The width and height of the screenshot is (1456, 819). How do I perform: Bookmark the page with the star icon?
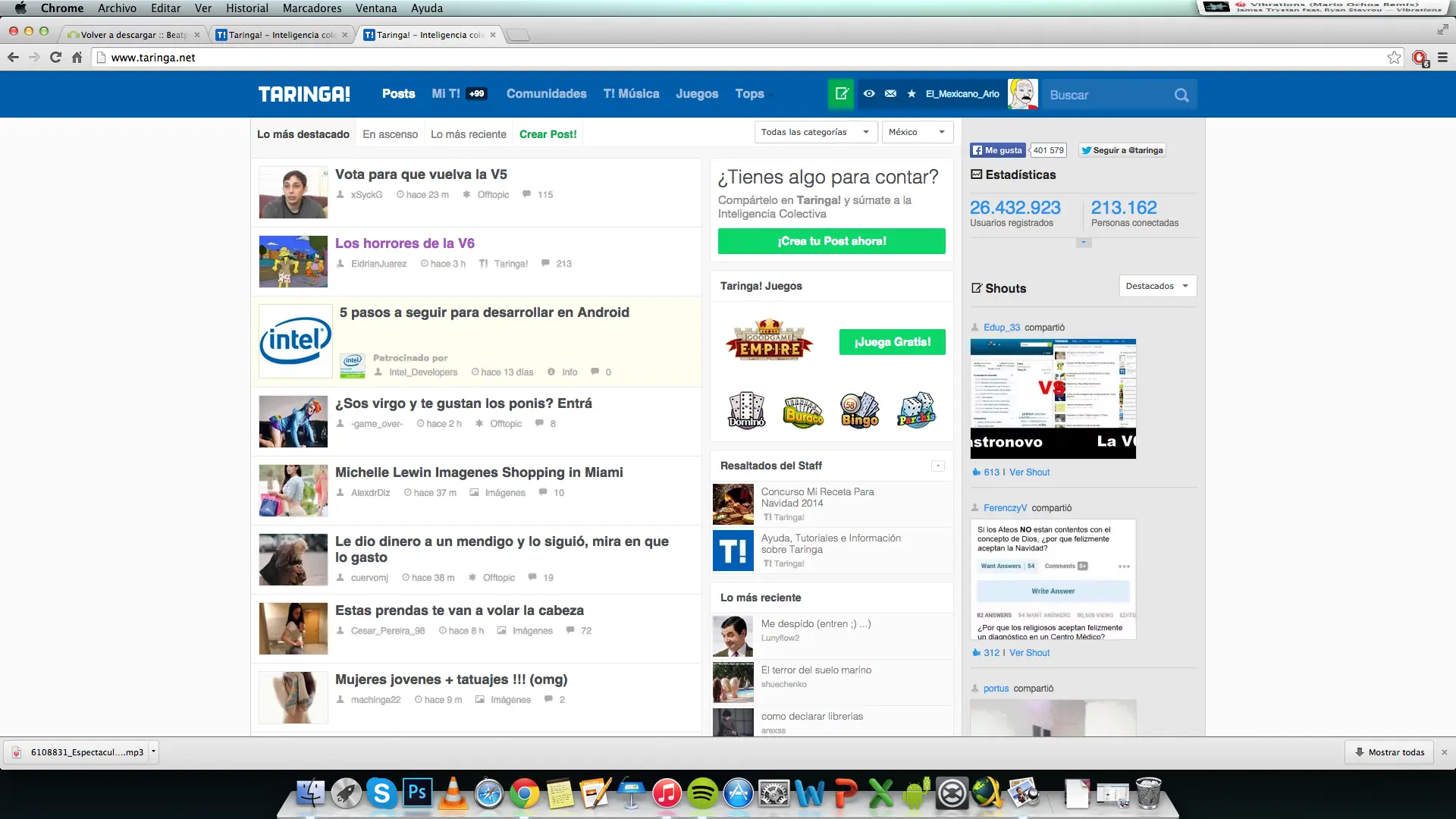pos(1394,58)
